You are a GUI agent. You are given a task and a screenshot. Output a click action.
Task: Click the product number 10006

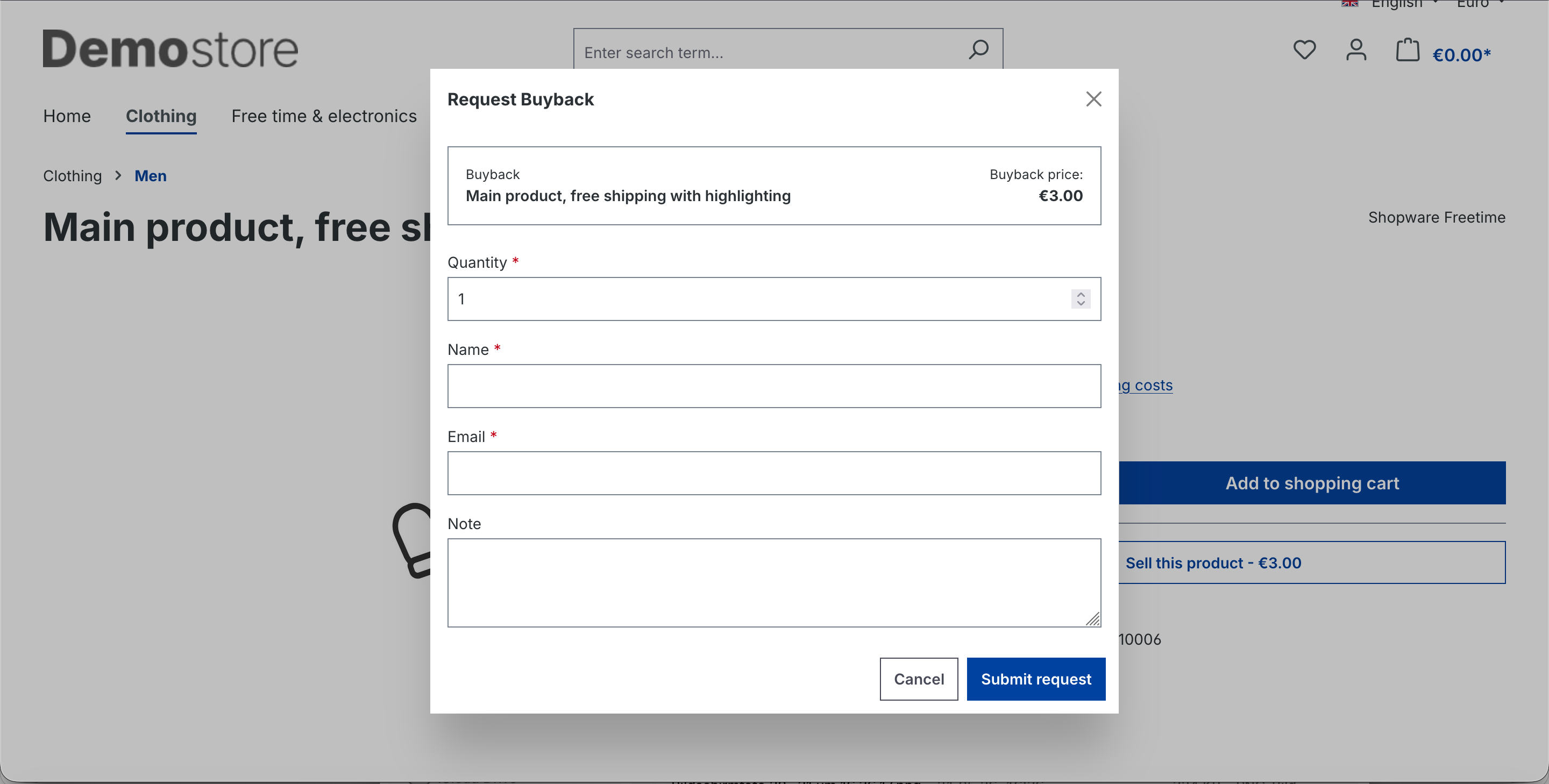tap(1140, 639)
